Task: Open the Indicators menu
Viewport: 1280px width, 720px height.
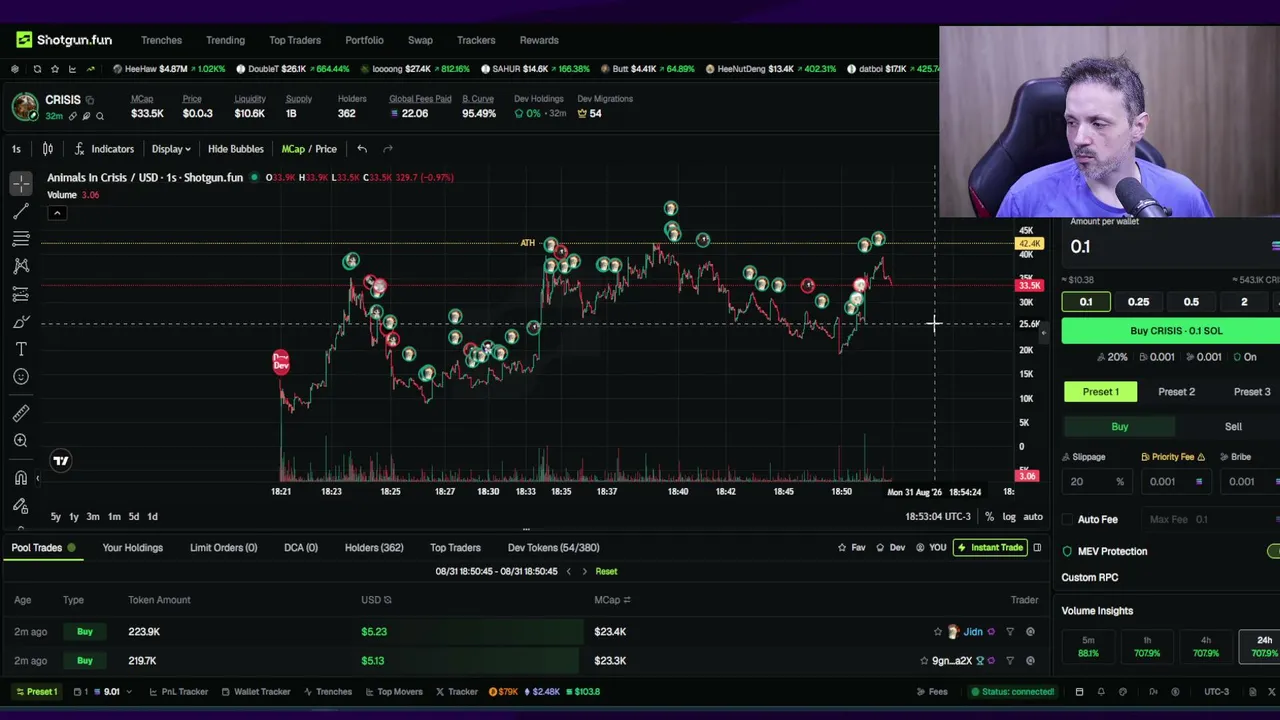Action: pos(105,149)
